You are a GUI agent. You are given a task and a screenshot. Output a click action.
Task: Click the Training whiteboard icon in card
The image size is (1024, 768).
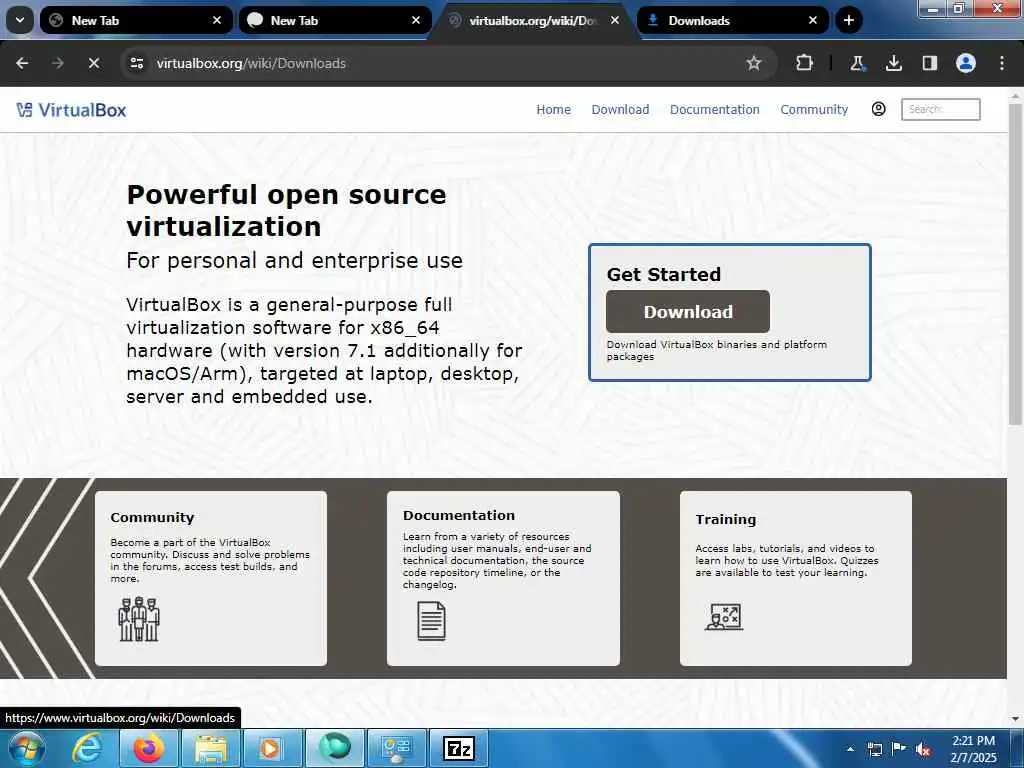[724, 617]
